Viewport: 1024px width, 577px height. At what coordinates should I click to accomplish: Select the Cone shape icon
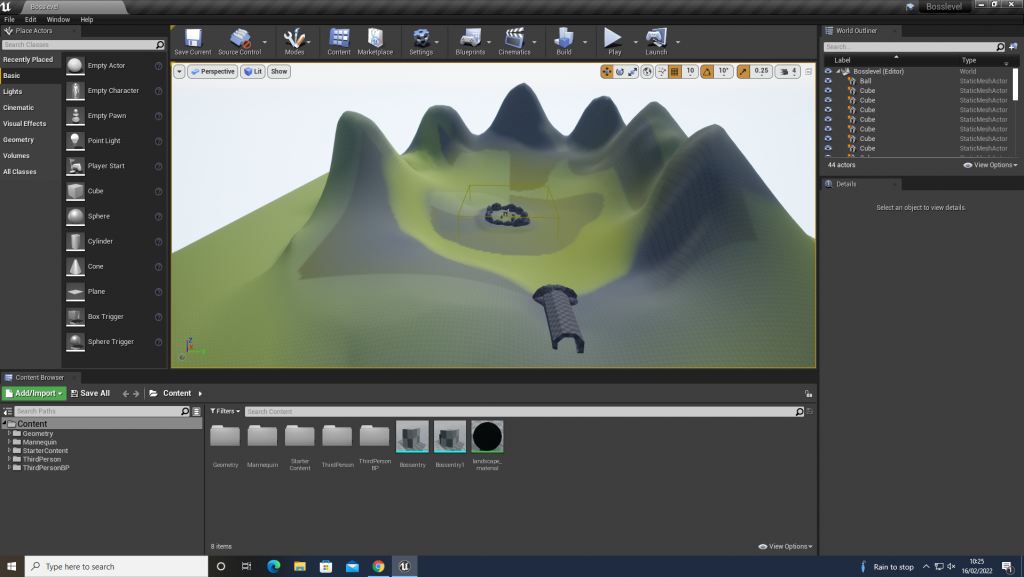pos(75,266)
